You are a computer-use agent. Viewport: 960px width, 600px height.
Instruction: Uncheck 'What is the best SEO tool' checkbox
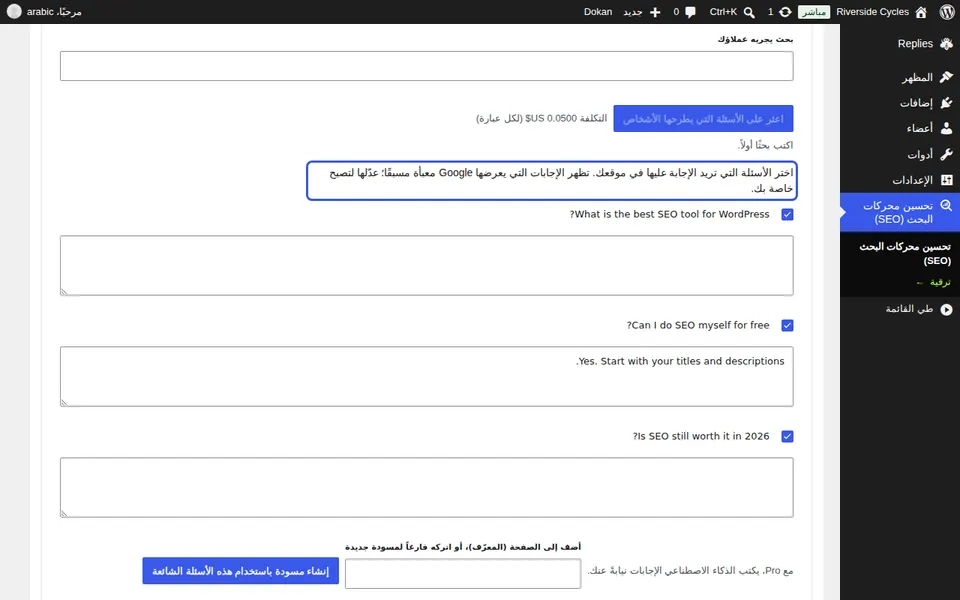point(787,214)
